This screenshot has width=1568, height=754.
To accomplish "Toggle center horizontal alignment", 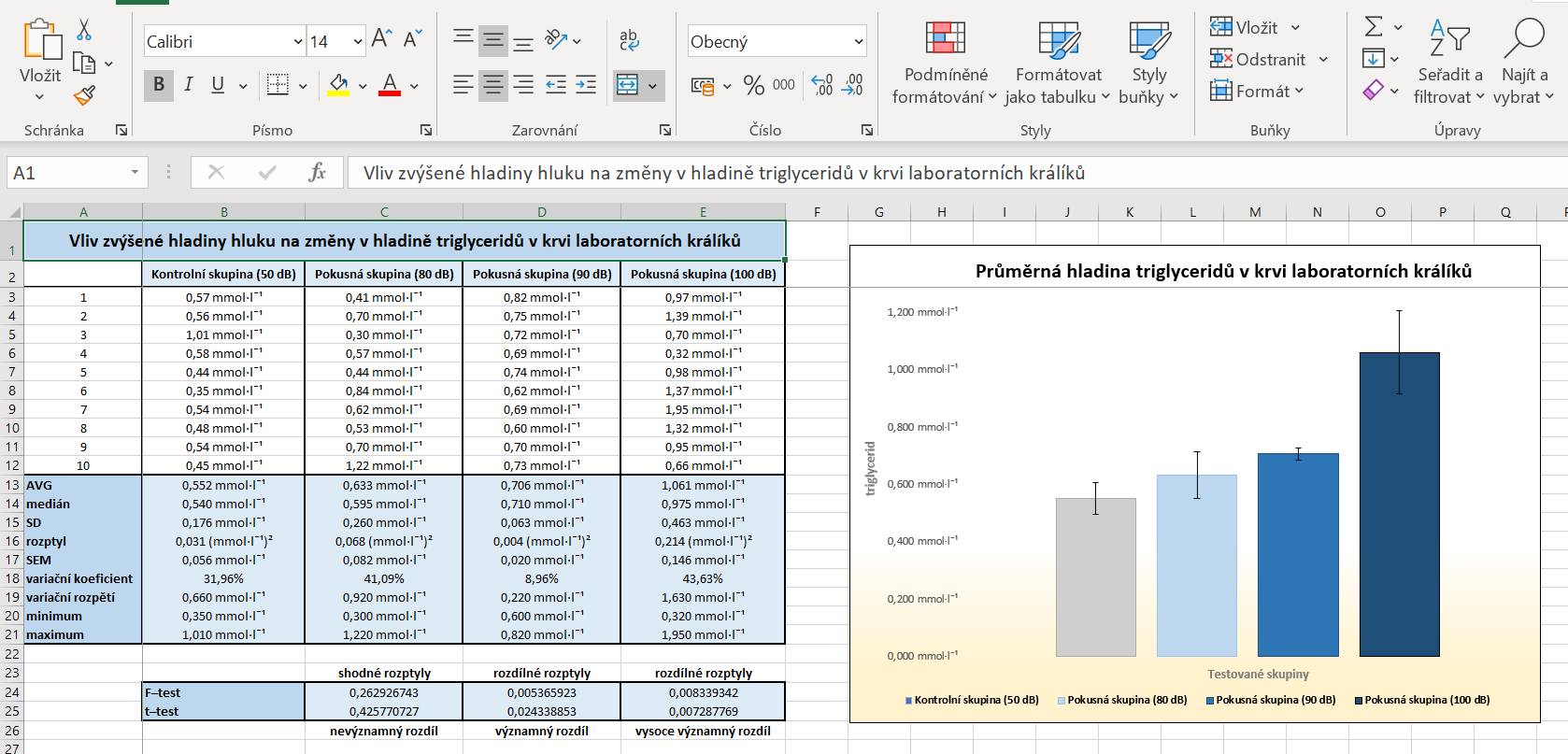I will 493,85.
